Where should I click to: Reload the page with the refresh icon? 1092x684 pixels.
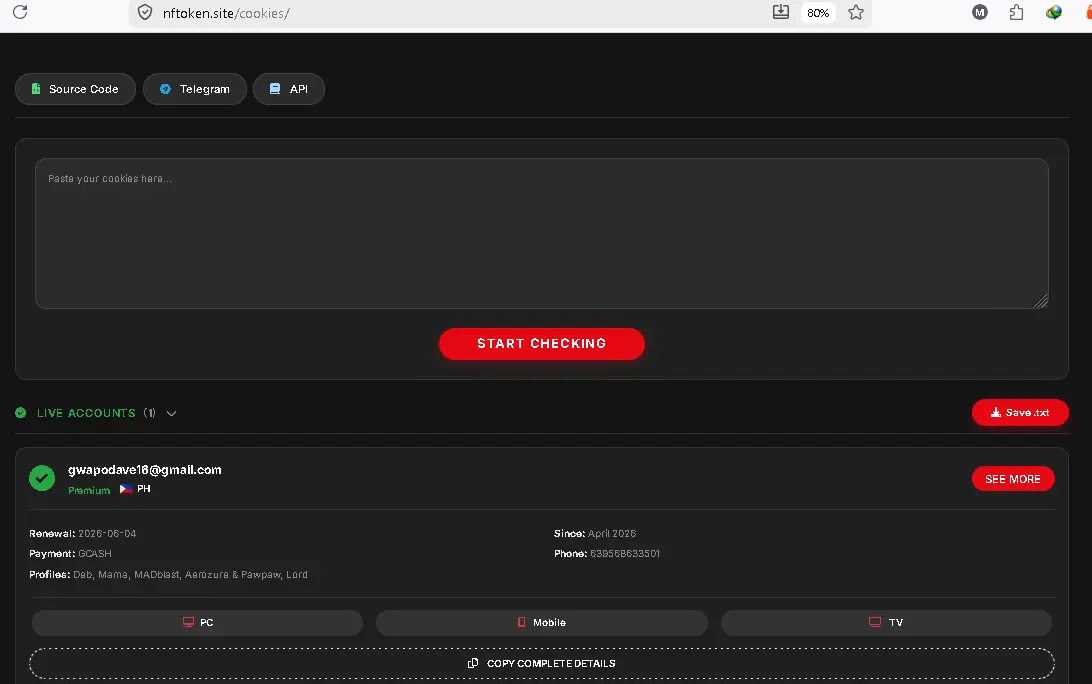pos(20,12)
